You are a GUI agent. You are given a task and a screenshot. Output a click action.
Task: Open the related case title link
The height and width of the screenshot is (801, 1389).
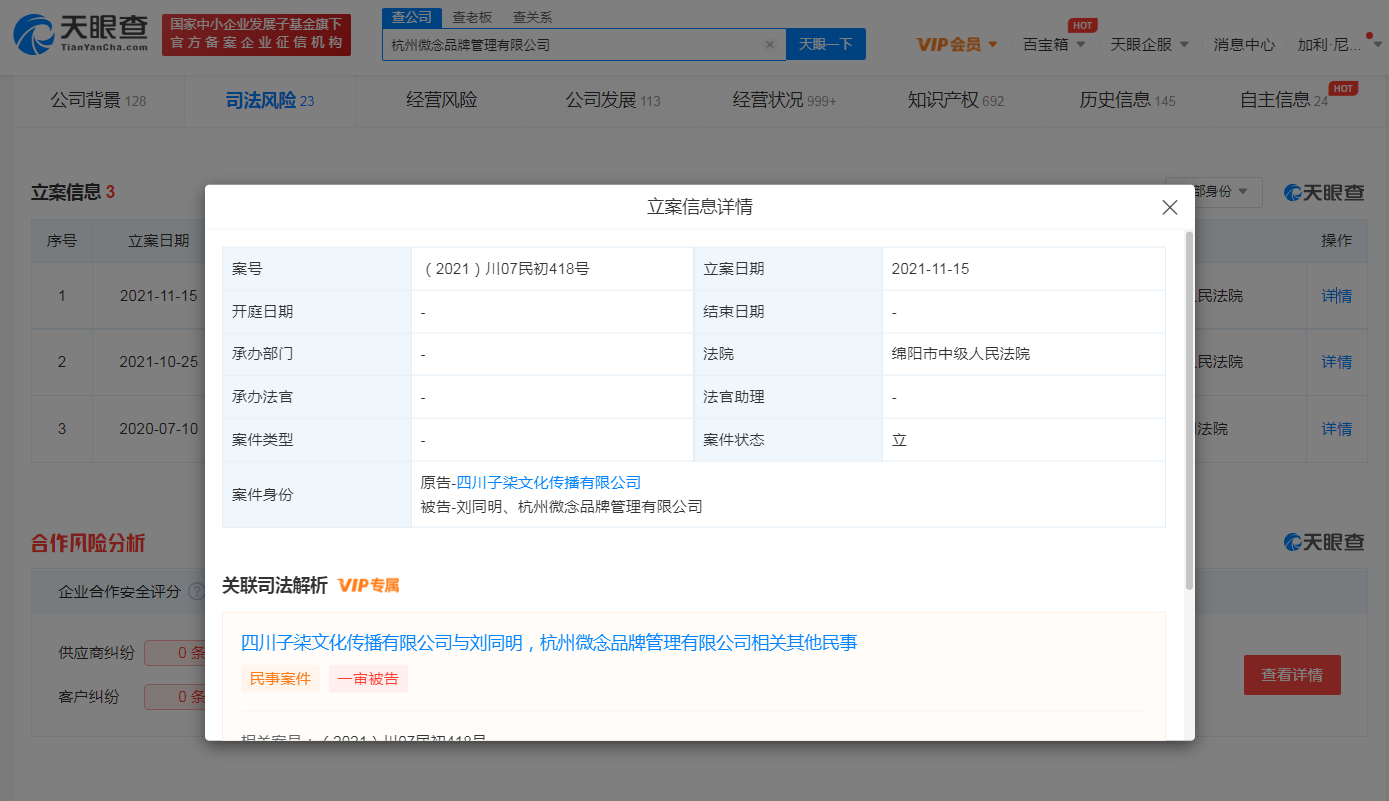click(549, 643)
